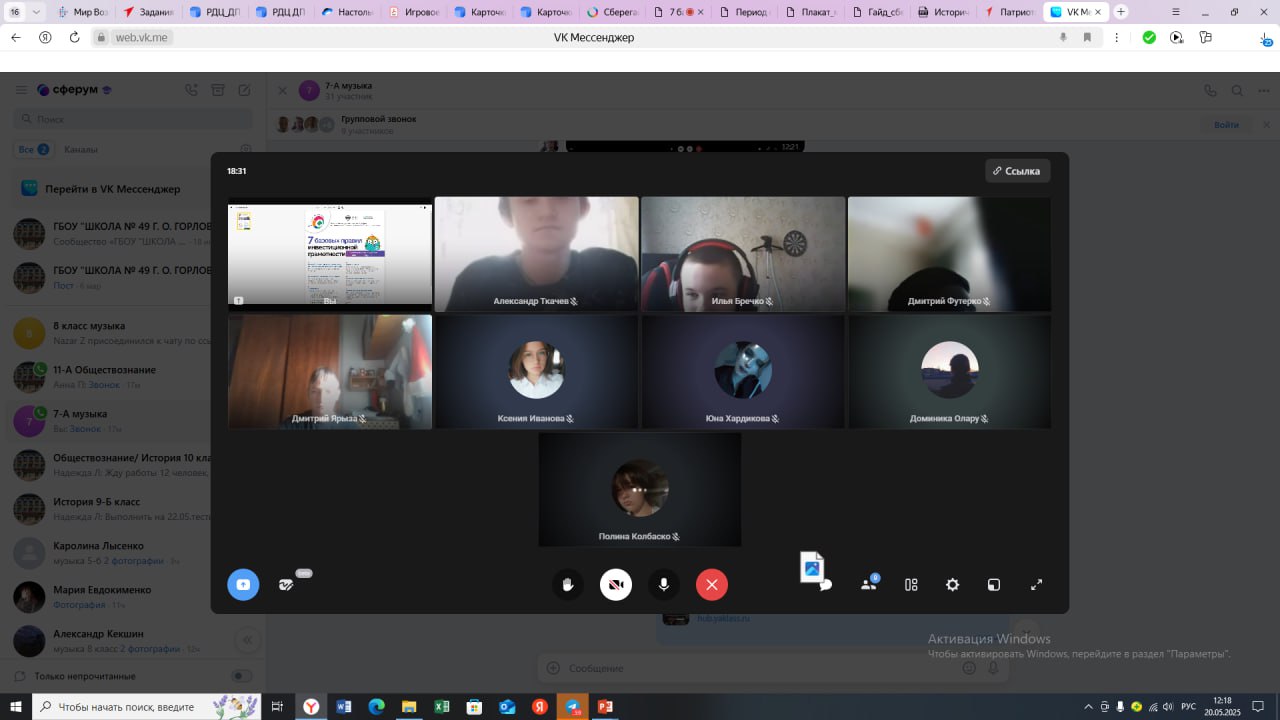Select Александр Ткачев video tile
Image resolution: width=1280 pixels, height=720 pixels.
[536, 254]
